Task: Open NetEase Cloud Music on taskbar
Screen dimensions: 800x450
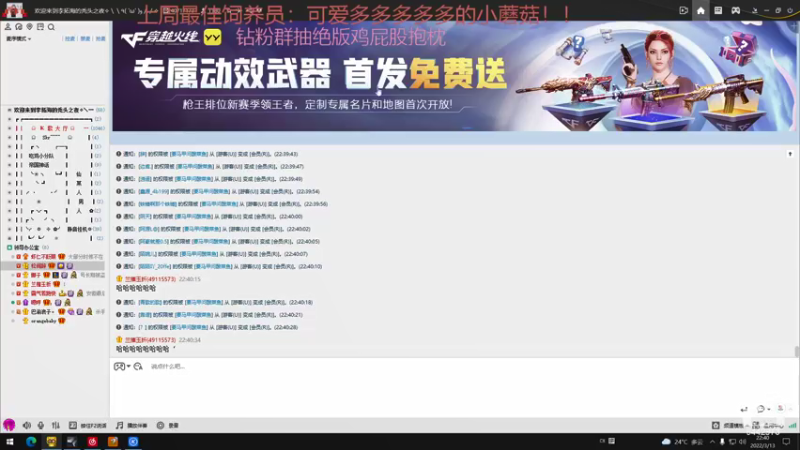Action: (92, 442)
